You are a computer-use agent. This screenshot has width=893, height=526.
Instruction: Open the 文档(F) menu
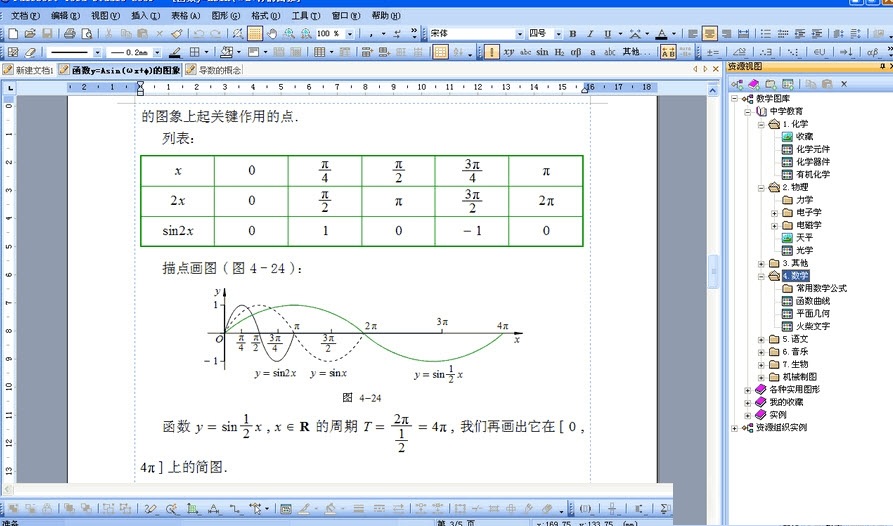25,15
